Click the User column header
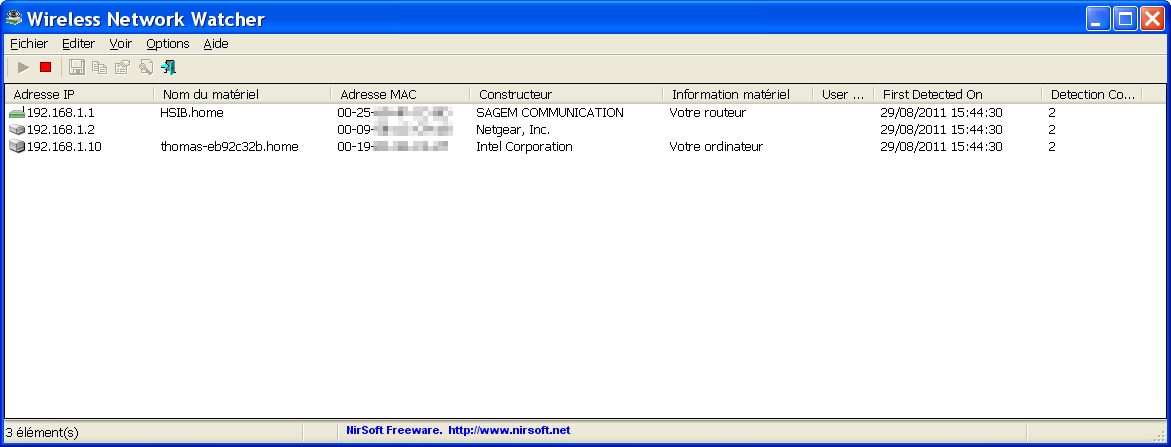This screenshot has width=1171, height=447. (842, 94)
